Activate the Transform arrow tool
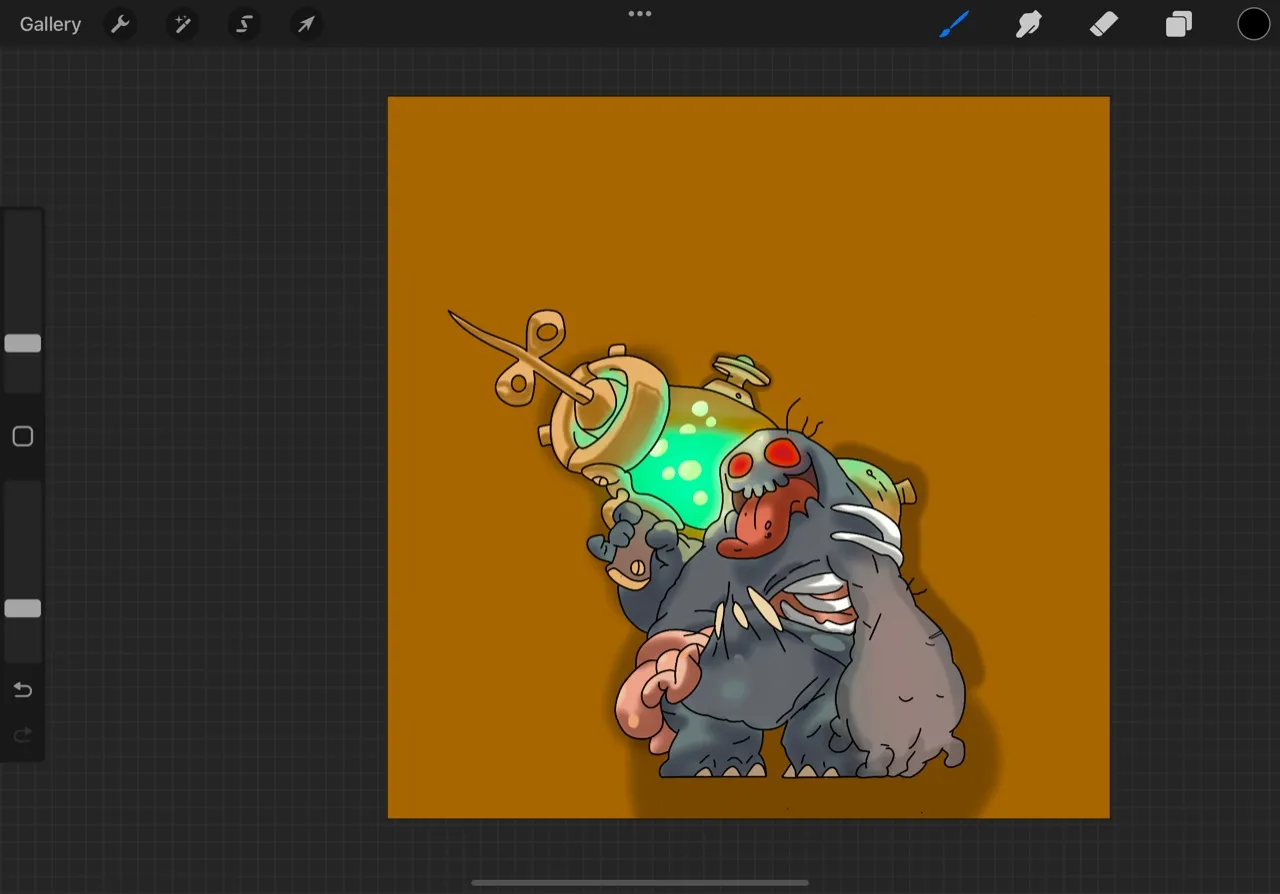Screen dimensions: 1280x894 pos(306,24)
